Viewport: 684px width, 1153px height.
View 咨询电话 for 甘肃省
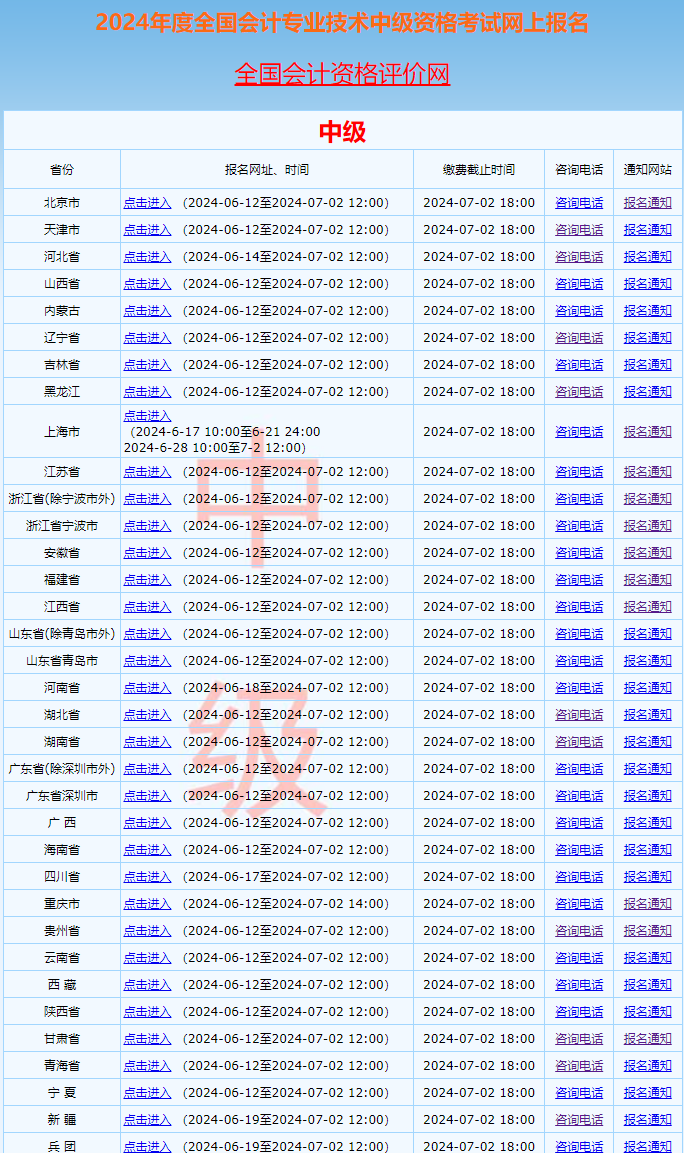tap(579, 1039)
